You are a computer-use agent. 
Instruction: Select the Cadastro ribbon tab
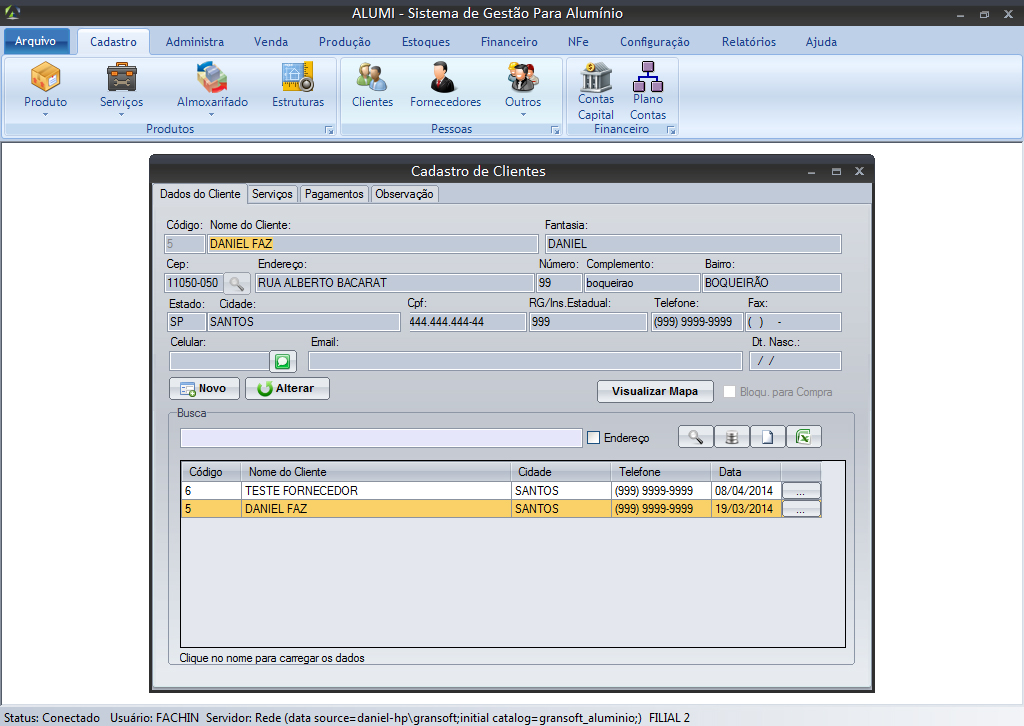pyautogui.click(x=114, y=42)
